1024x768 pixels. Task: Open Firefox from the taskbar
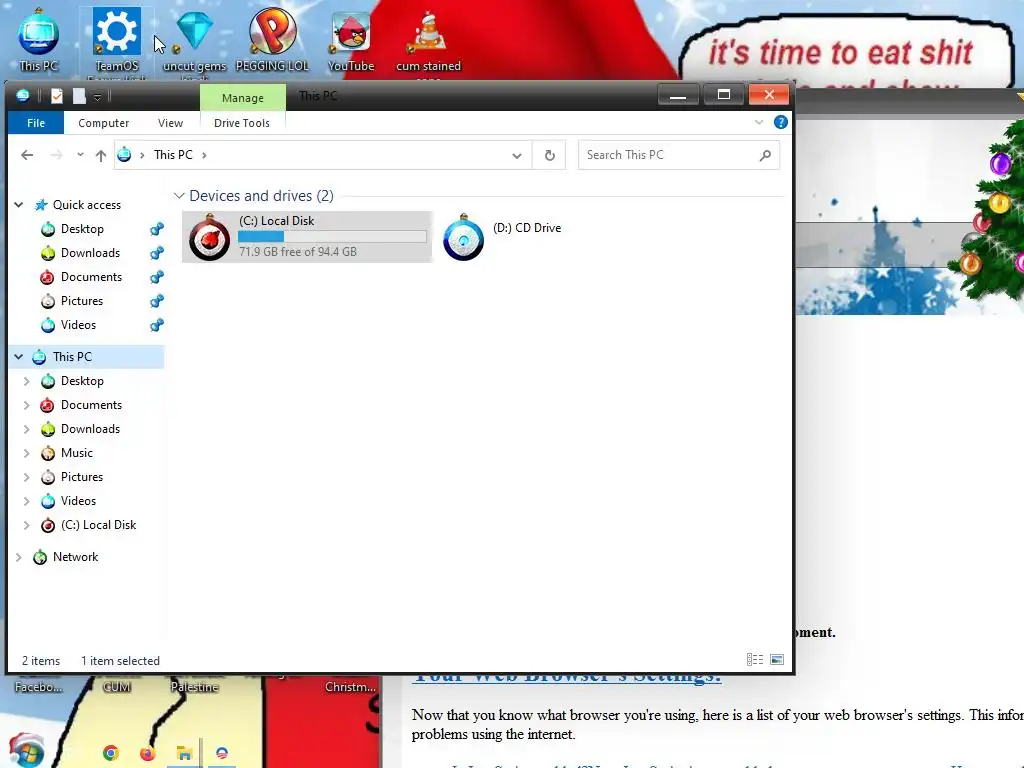tap(148, 753)
